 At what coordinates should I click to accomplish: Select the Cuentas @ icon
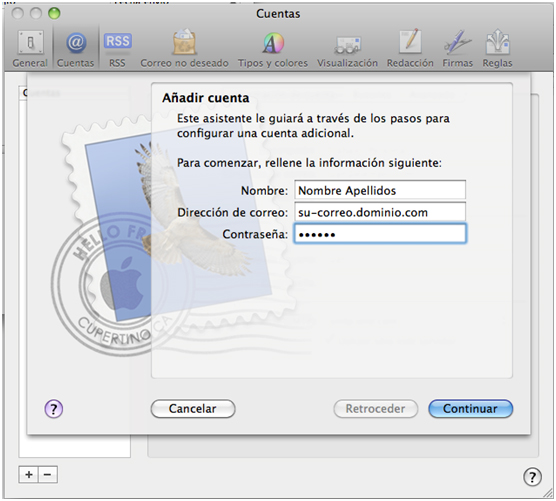[76, 49]
